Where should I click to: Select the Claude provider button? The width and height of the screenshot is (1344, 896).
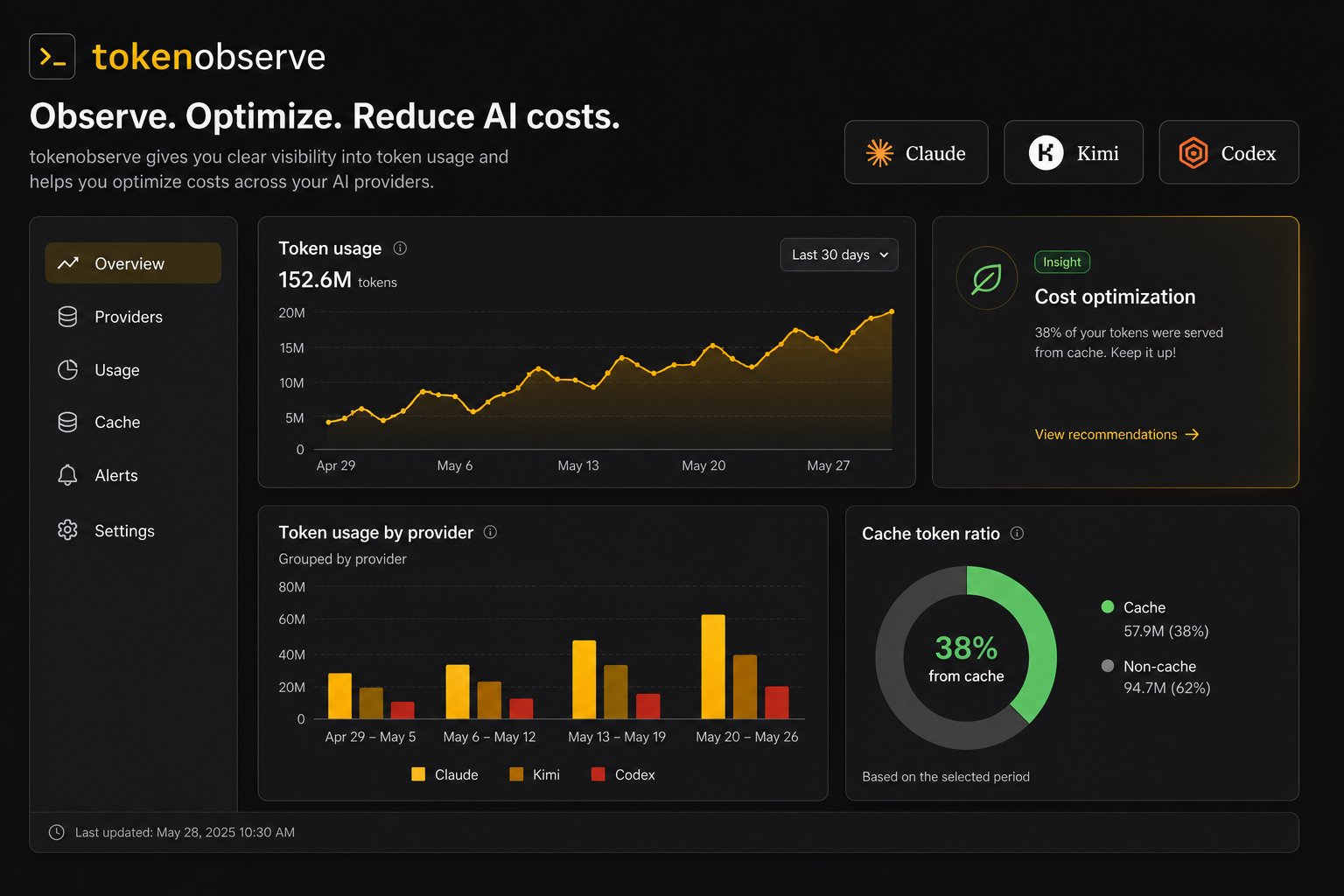pos(916,152)
